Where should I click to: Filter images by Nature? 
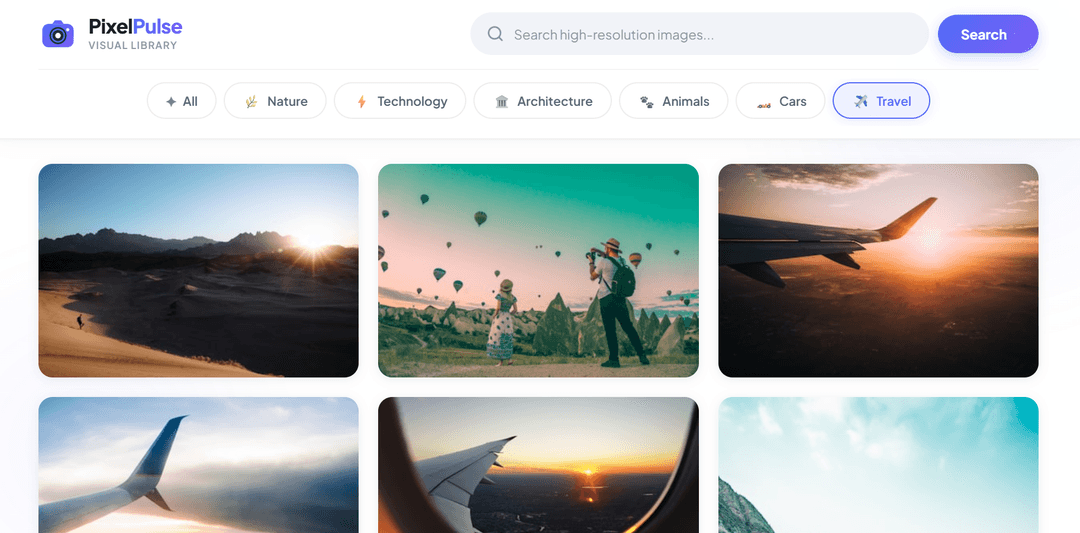275,101
